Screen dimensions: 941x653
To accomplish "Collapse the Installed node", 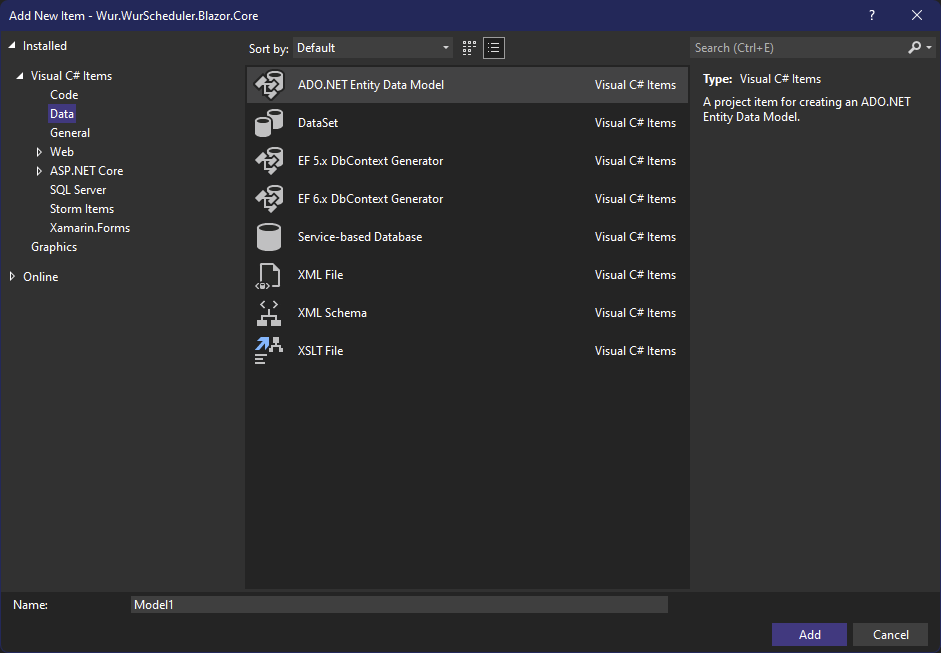I will (12, 46).
